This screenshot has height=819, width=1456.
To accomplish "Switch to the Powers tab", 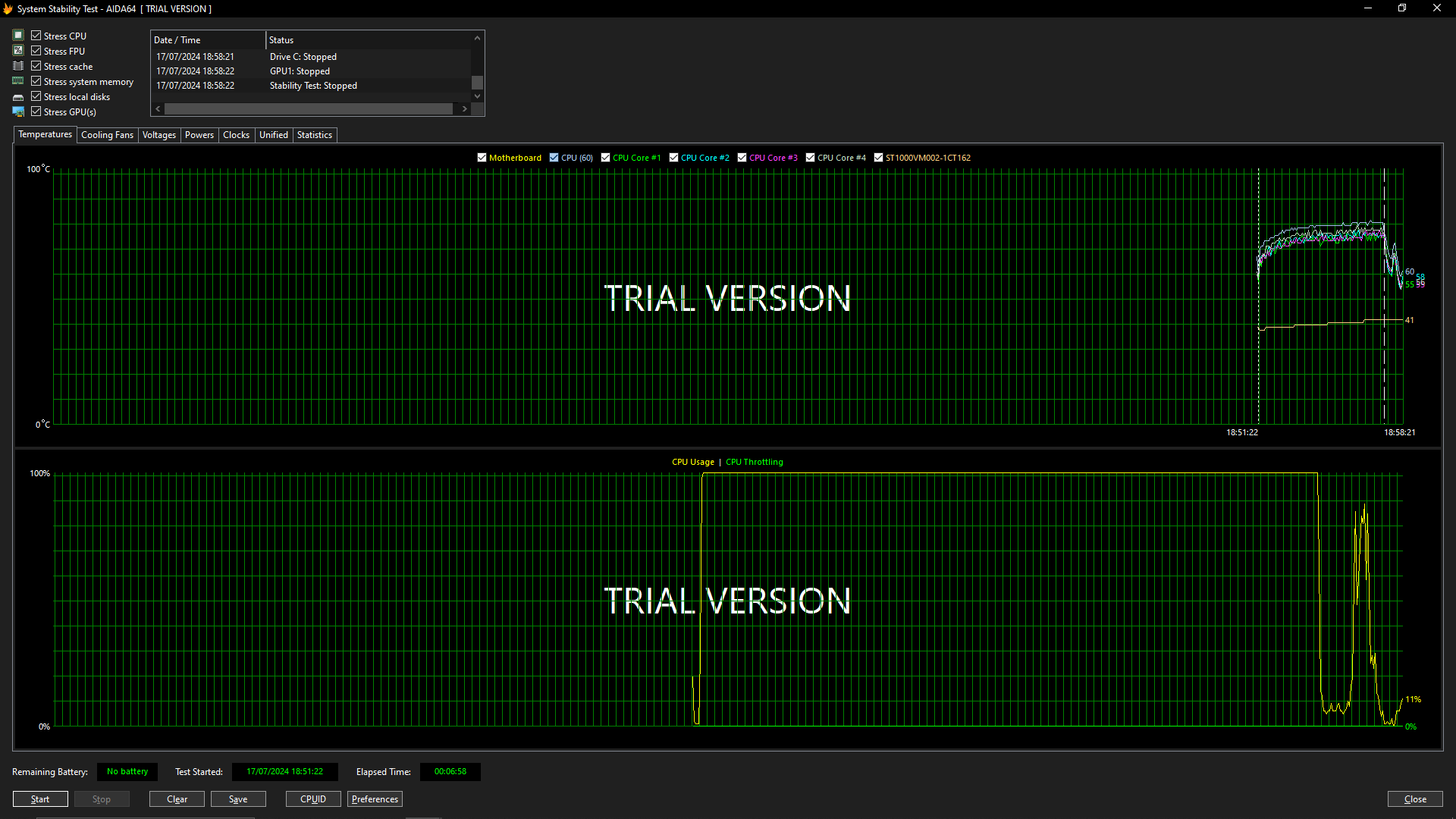I will click(199, 135).
